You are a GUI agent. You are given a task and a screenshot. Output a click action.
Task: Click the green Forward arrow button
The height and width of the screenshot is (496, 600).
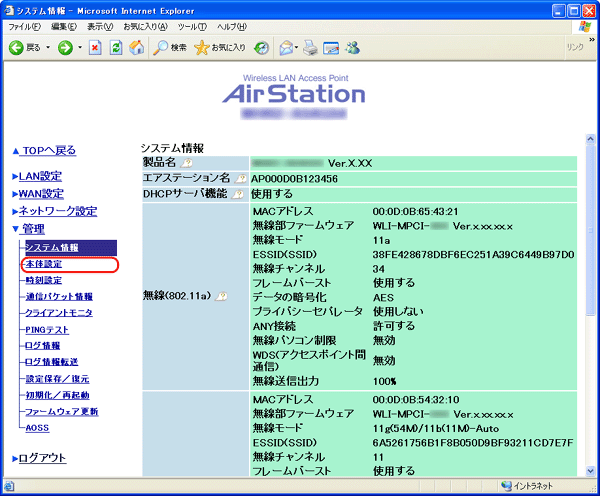[65, 48]
